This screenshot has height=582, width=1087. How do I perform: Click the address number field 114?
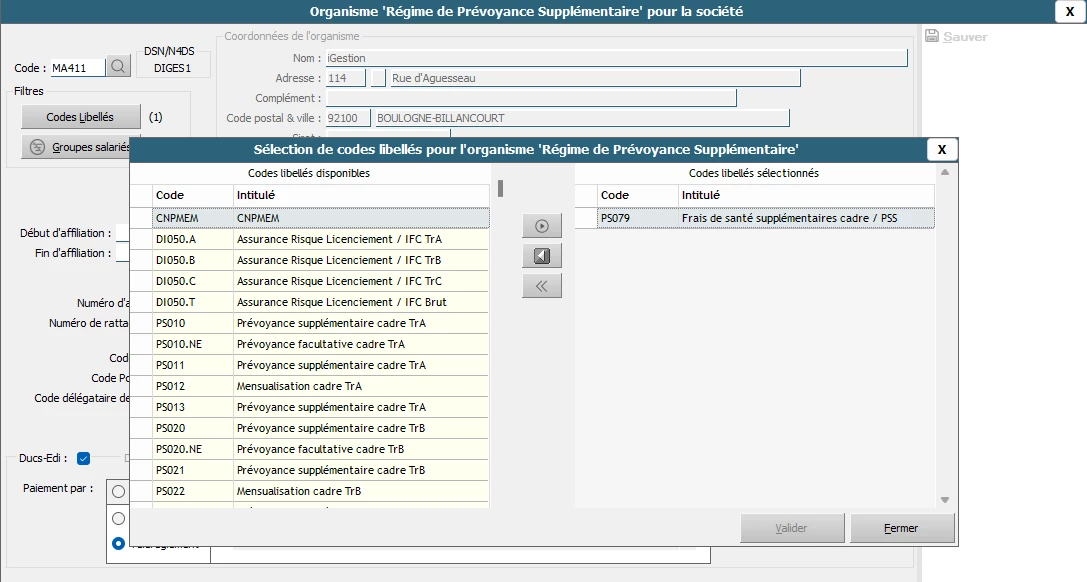345,78
